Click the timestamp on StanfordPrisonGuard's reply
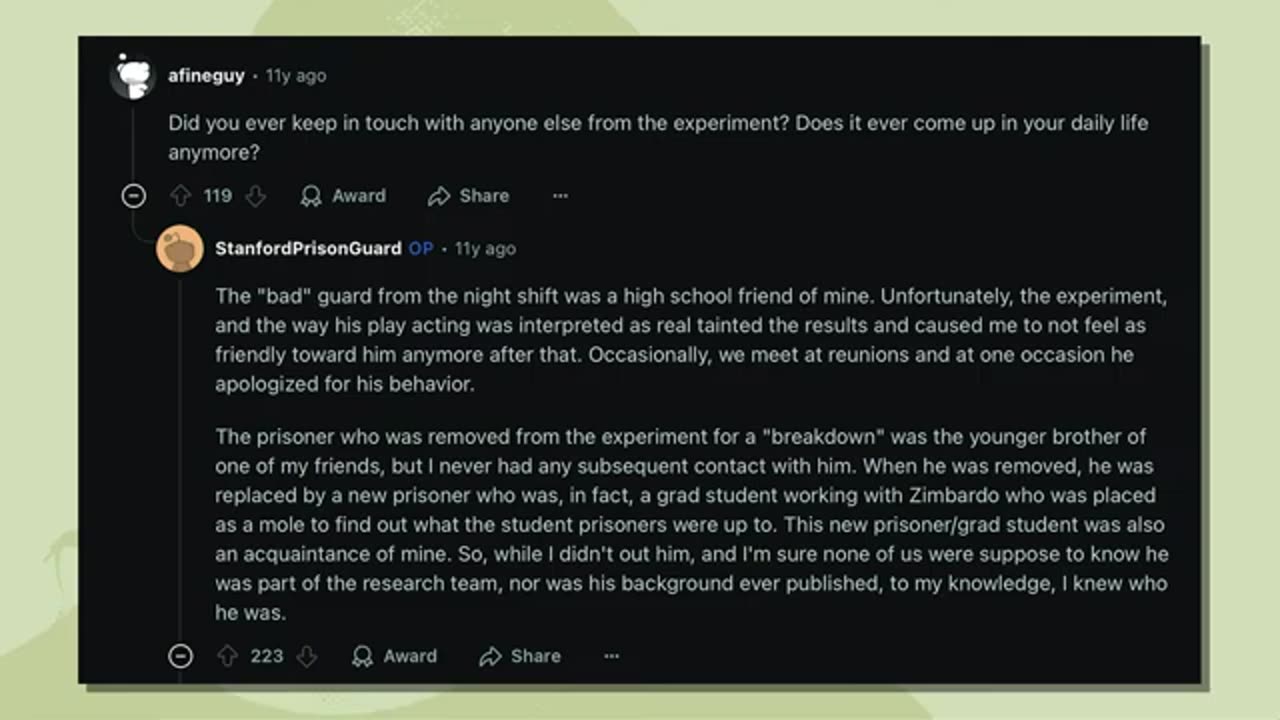This screenshot has height=720, width=1280. click(x=485, y=248)
